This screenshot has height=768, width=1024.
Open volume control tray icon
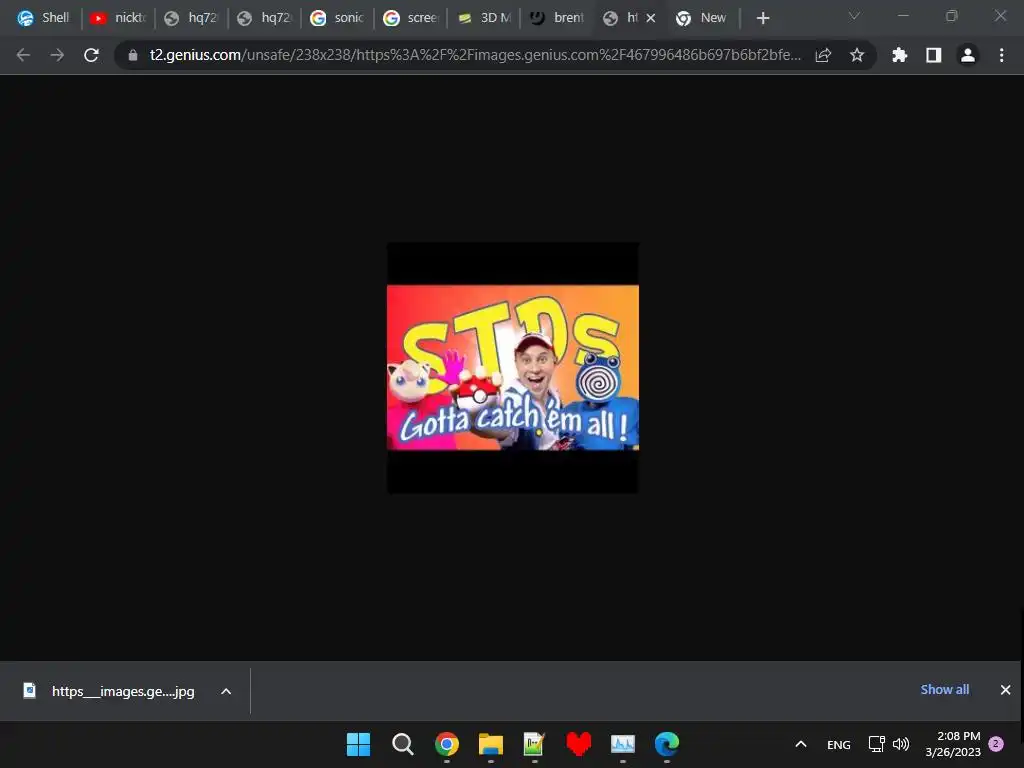pyautogui.click(x=901, y=744)
